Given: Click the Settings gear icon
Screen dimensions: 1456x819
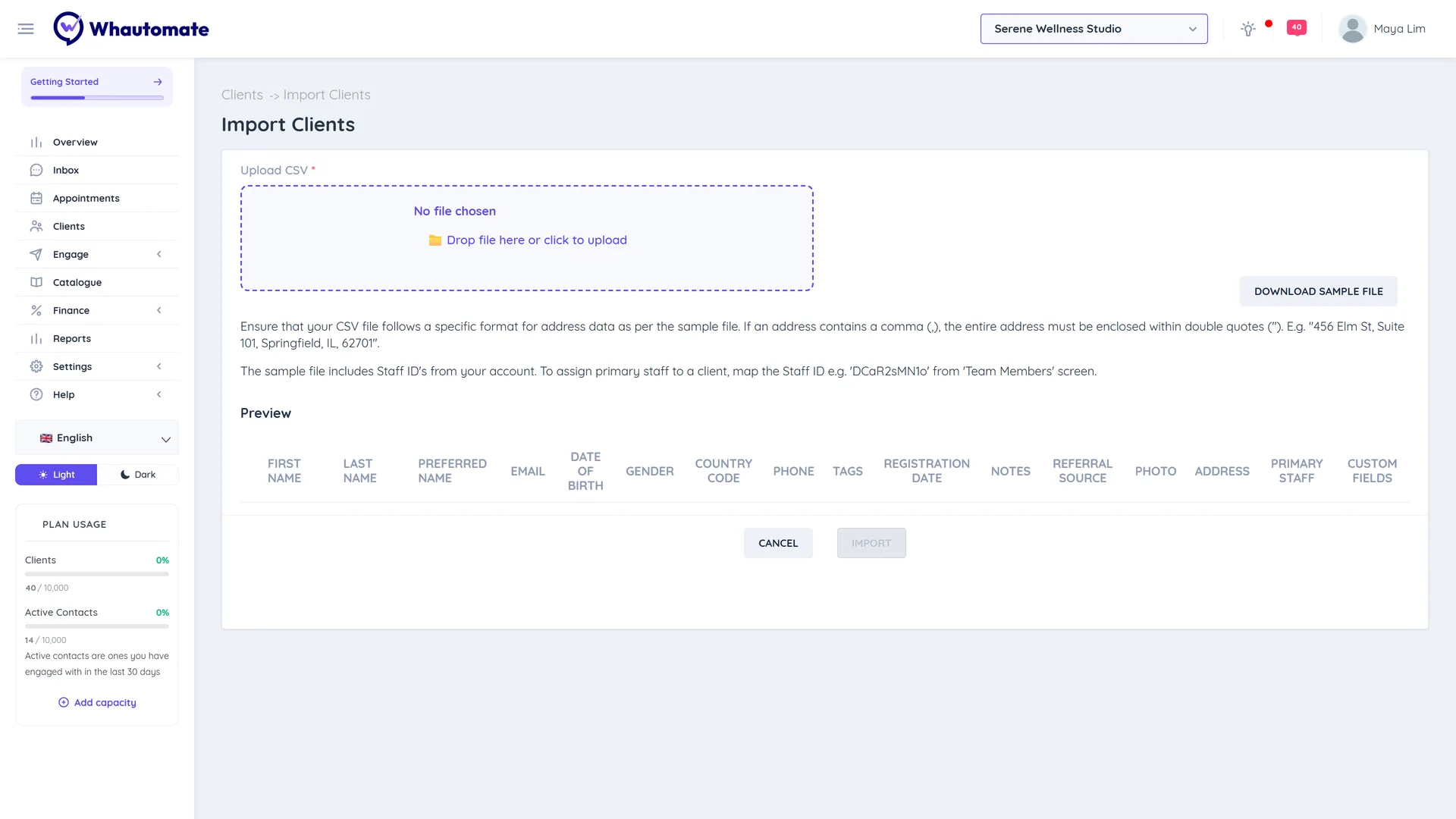Looking at the screenshot, I should pyautogui.click(x=36, y=367).
